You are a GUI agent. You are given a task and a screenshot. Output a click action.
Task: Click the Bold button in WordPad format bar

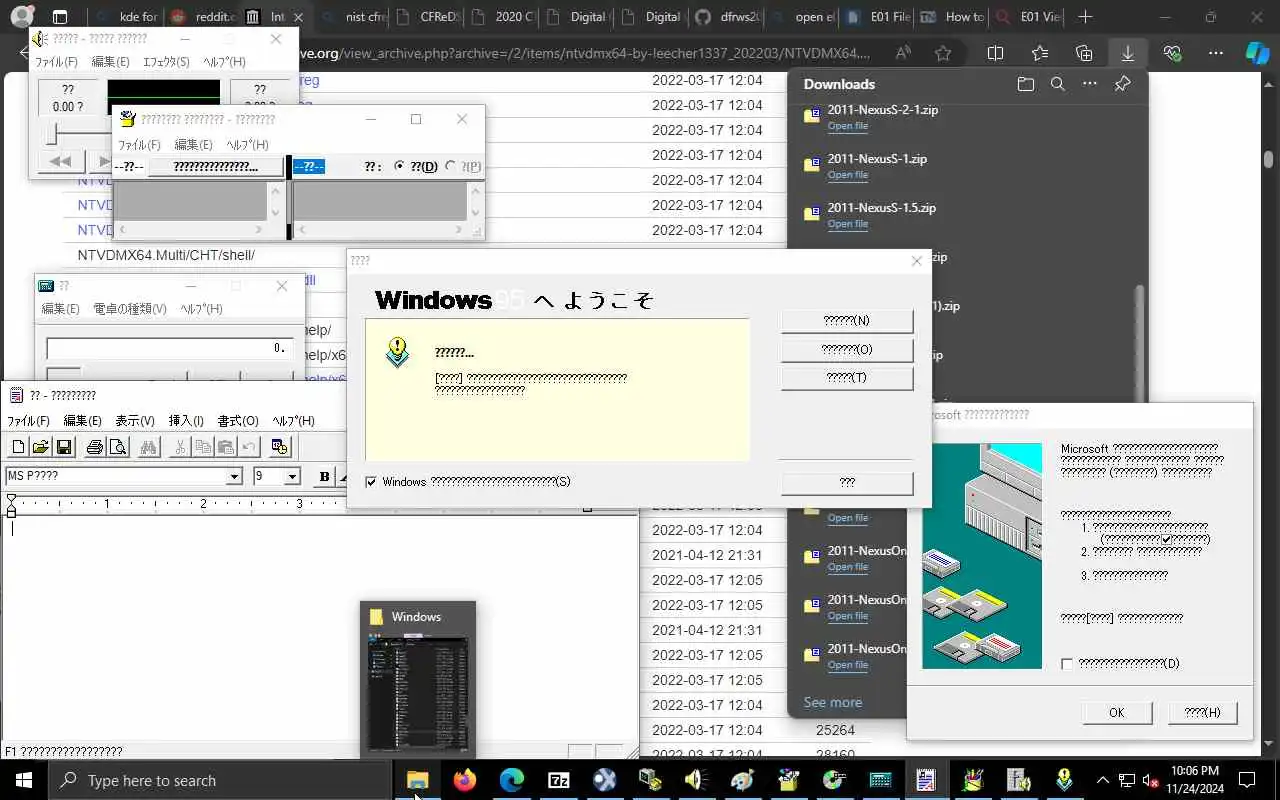click(324, 476)
